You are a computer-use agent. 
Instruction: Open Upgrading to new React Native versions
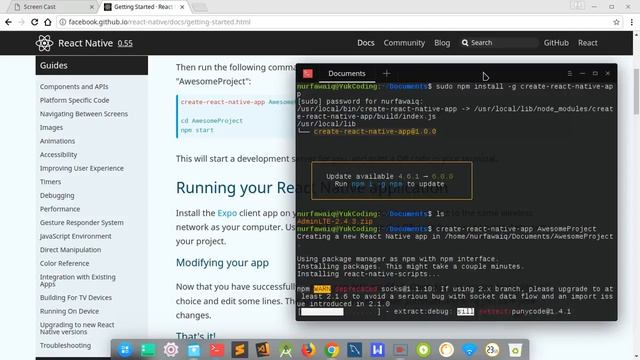click(77, 328)
